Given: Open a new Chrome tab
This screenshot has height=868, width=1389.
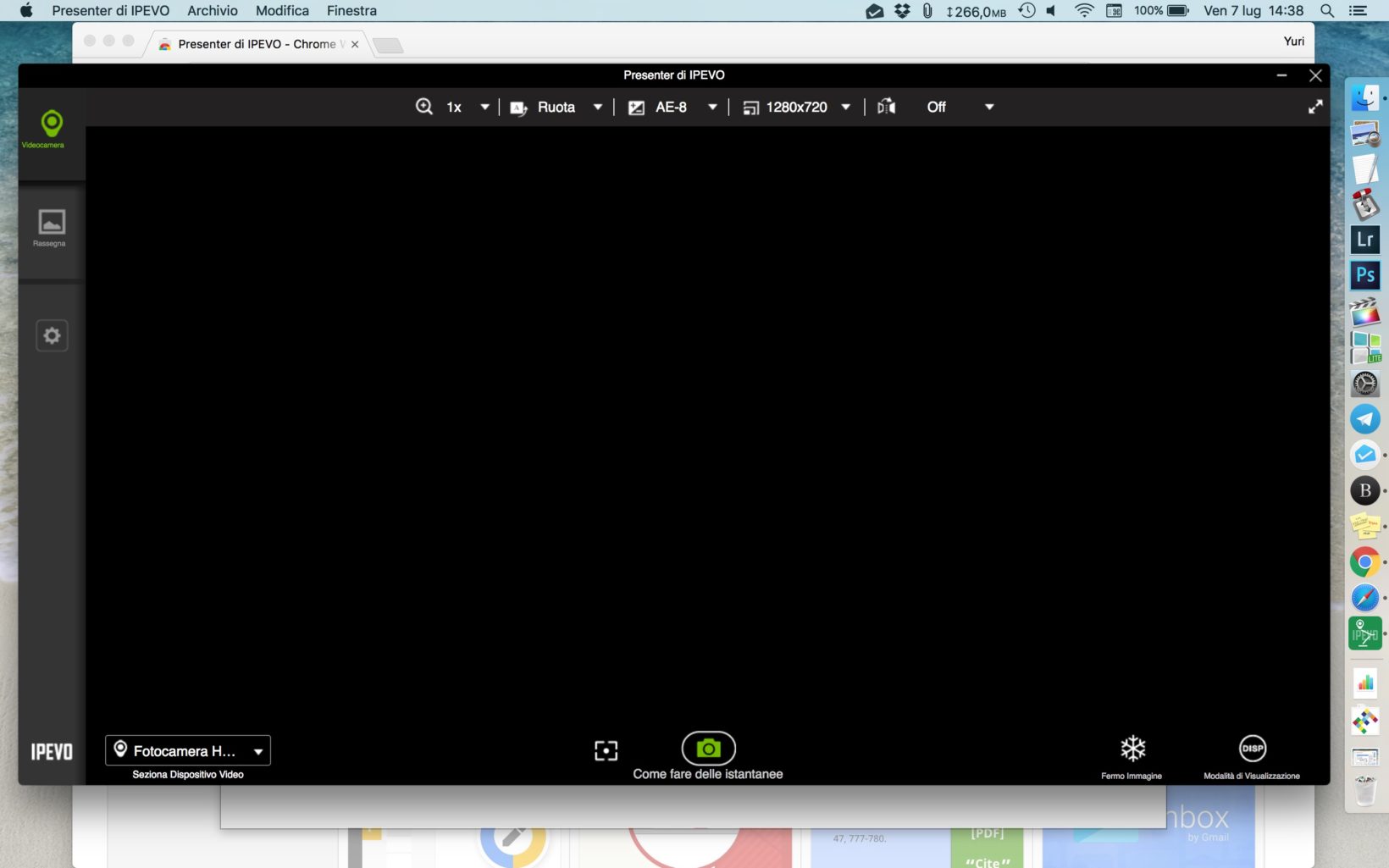Looking at the screenshot, I should (x=388, y=45).
